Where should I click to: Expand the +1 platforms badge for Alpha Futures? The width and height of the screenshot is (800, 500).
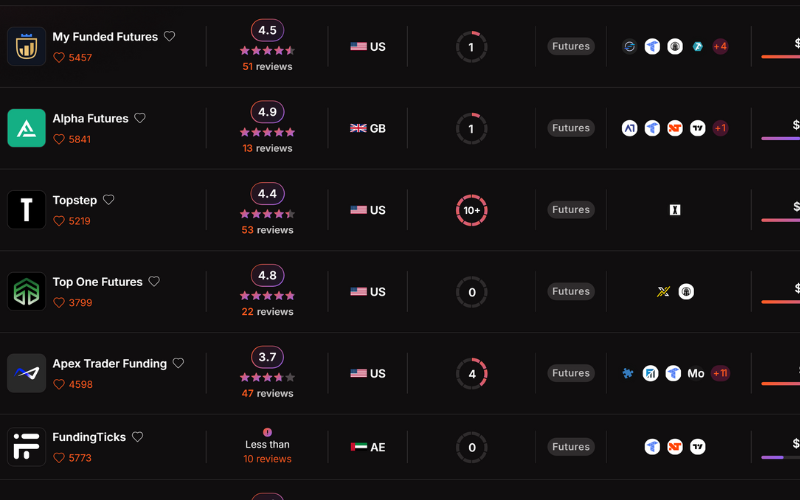tap(720, 128)
